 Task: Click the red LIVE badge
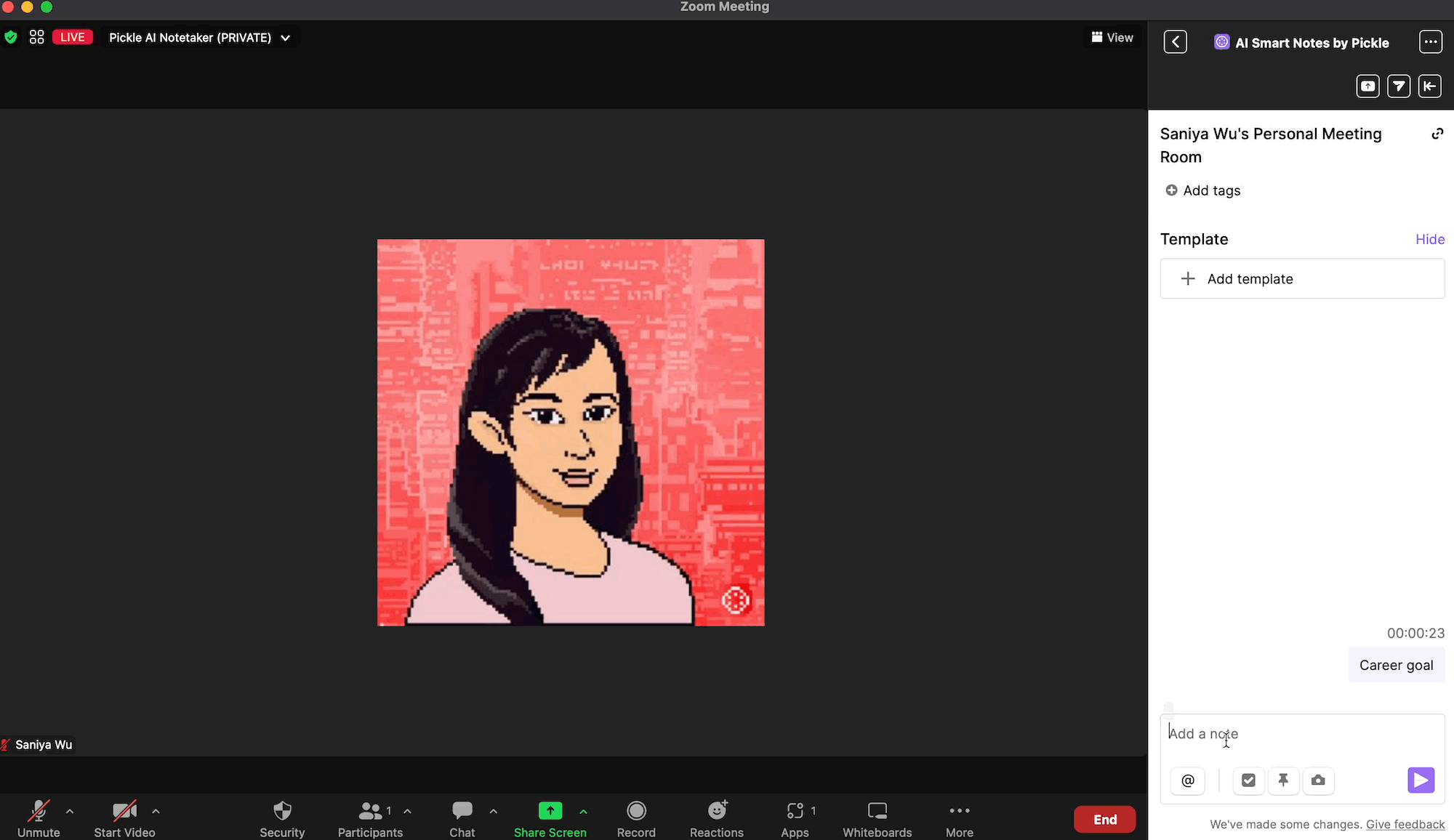[x=73, y=37]
